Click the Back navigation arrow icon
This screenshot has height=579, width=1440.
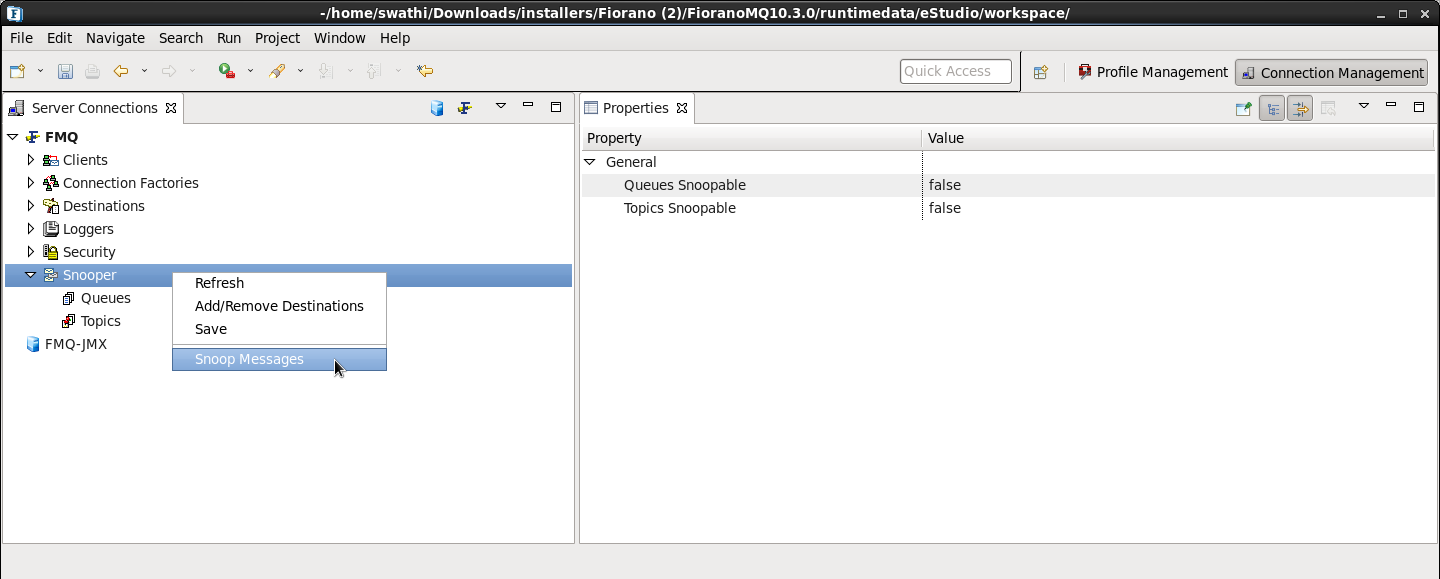tap(121, 71)
